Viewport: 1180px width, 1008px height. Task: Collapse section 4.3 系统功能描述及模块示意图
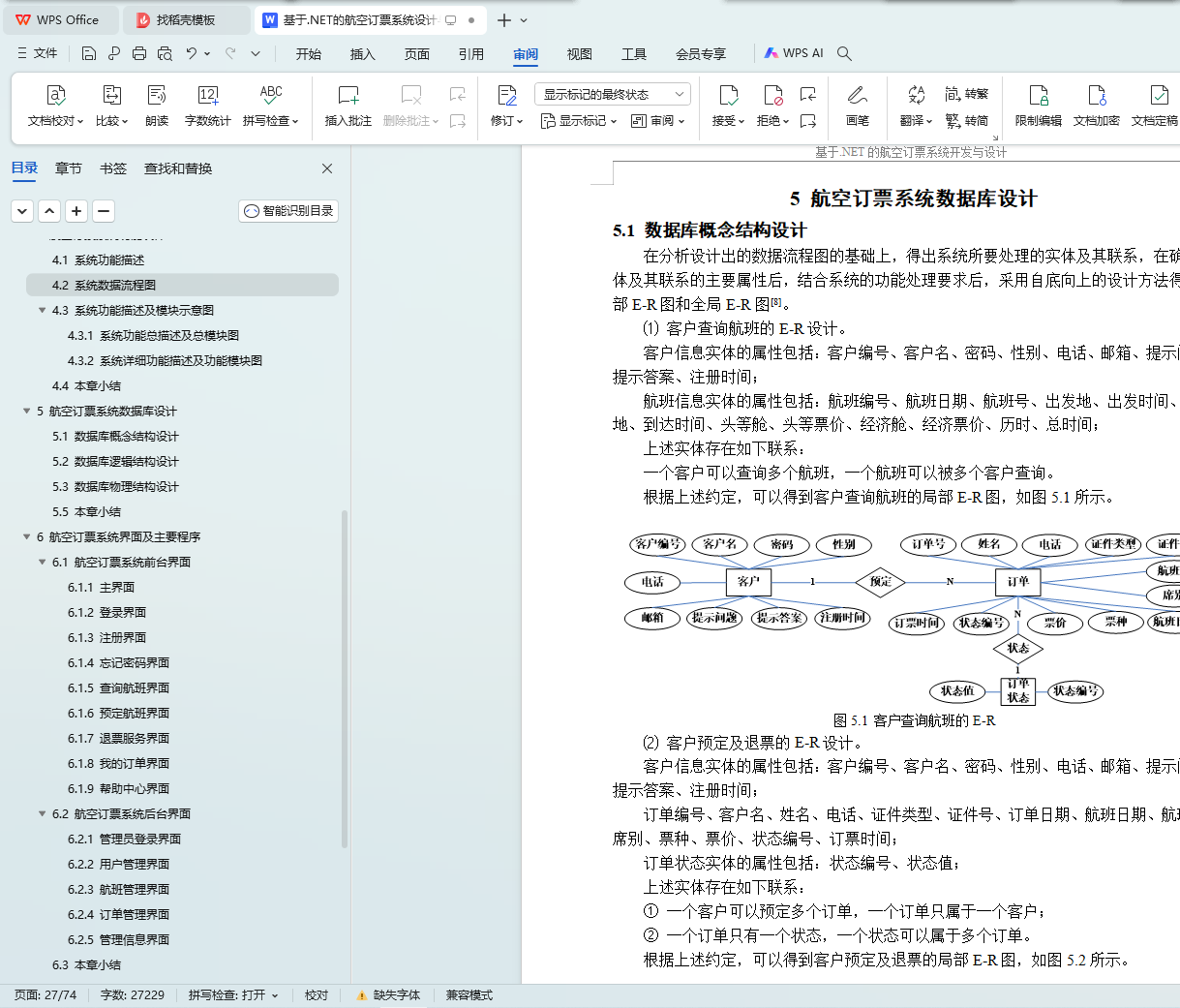(x=43, y=311)
